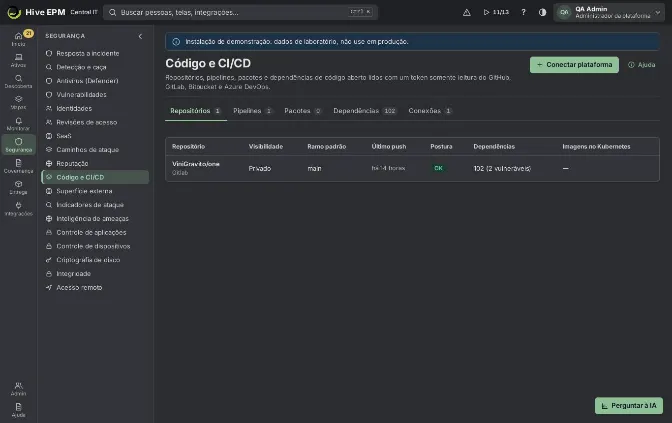Click the Repositório column header
This screenshot has width=672, height=423.
point(189,147)
